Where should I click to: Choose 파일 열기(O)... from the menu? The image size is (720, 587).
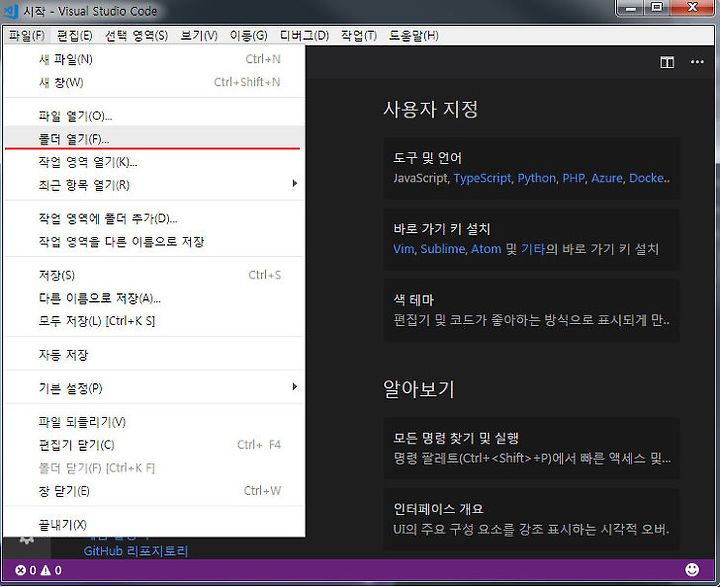154,116
